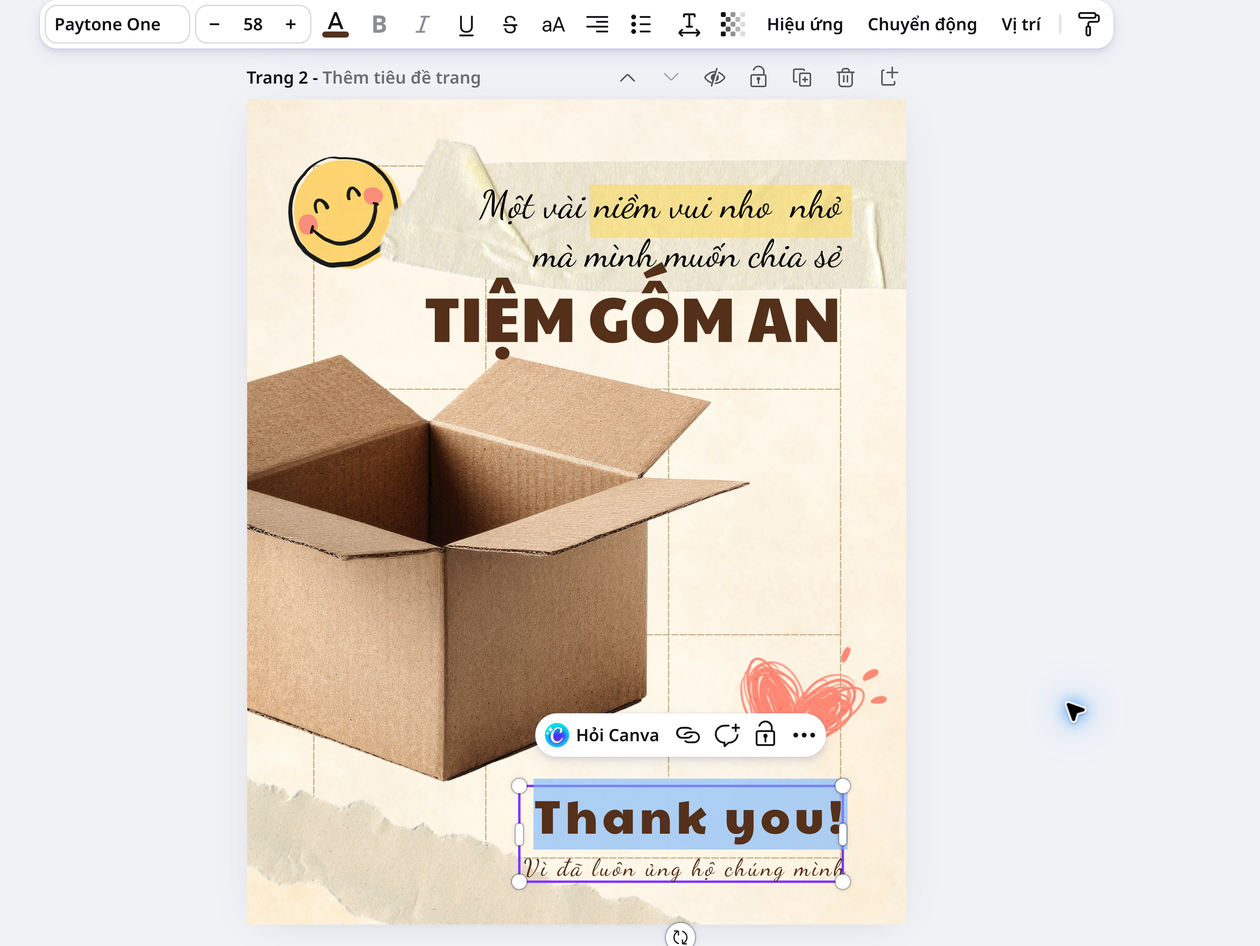The image size is (1260, 946).
Task: Add a new page after page 2
Action: tap(889, 77)
